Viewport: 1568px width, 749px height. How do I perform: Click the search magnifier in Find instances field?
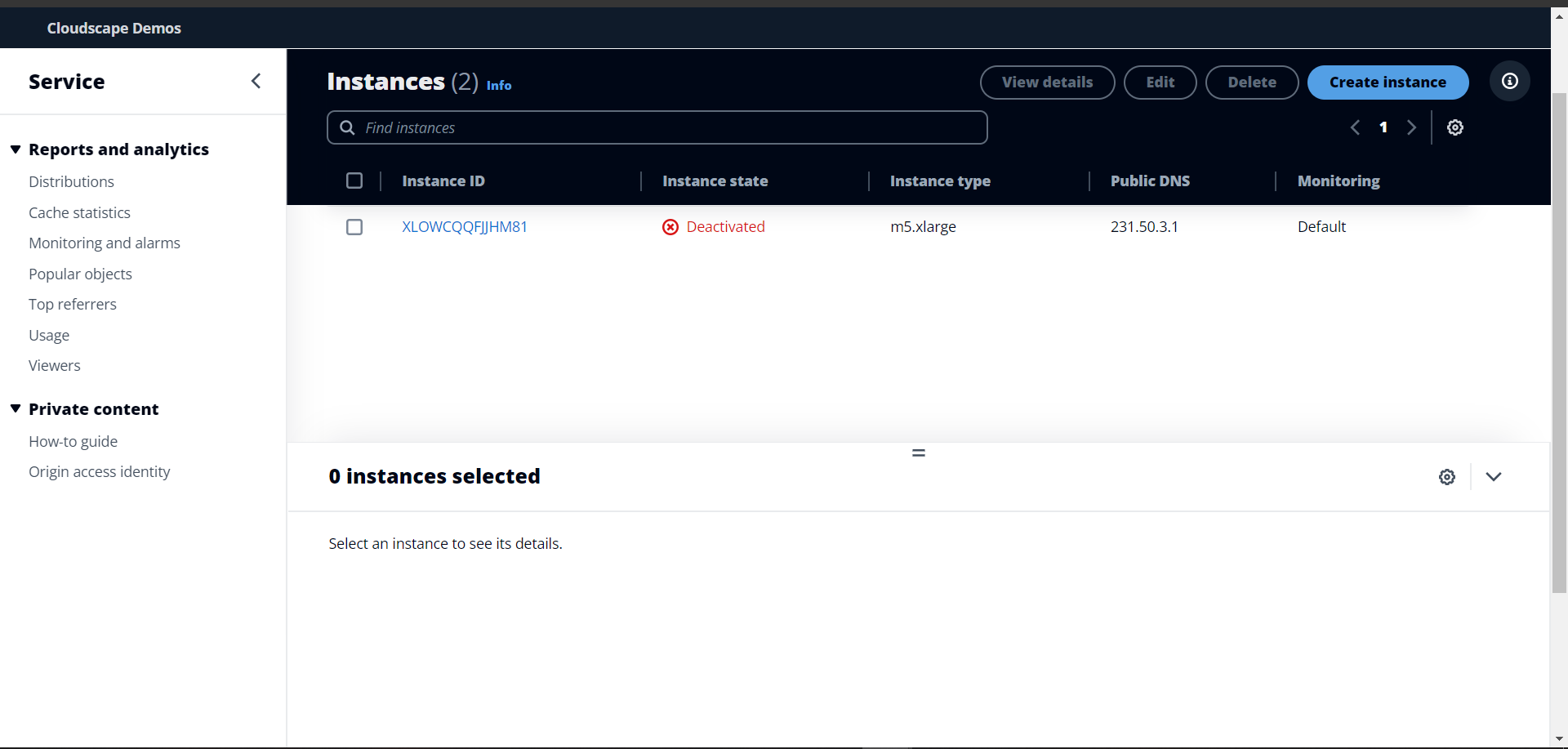[347, 127]
